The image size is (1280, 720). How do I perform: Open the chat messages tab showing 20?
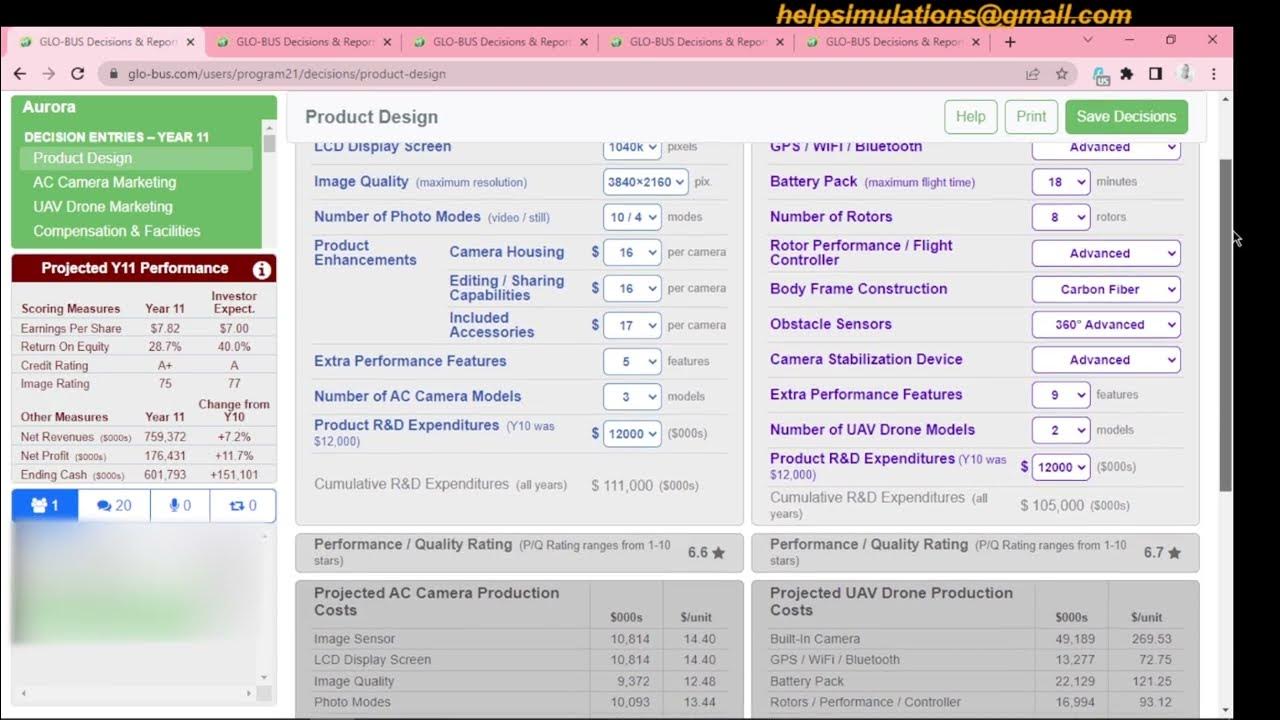pos(114,505)
